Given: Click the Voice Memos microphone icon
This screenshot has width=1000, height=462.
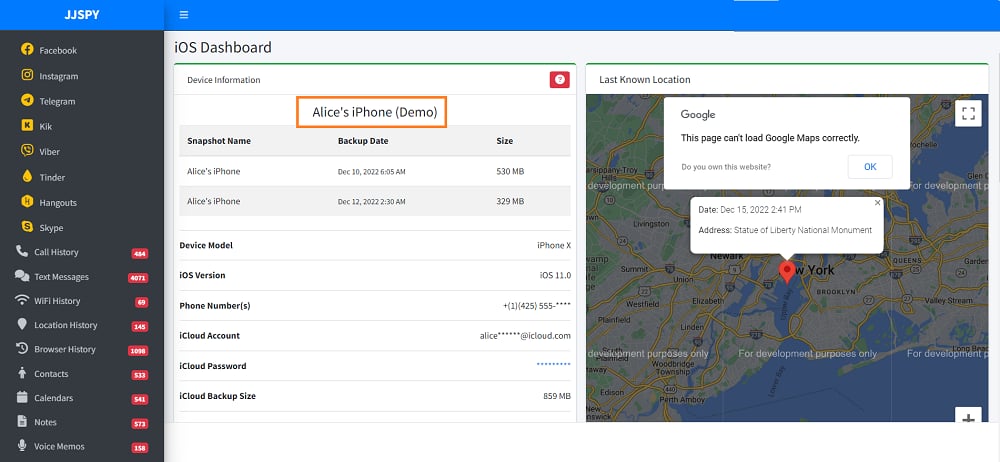Looking at the screenshot, I should point(22,445).
